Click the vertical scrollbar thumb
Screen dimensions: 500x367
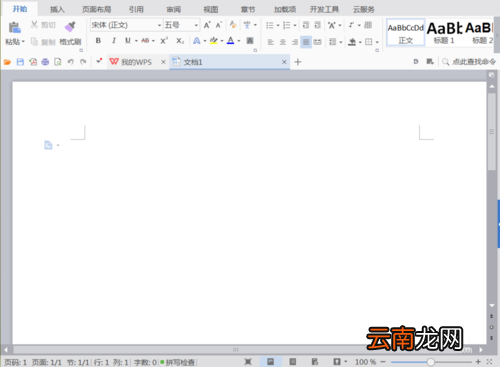tap(492, 132)
